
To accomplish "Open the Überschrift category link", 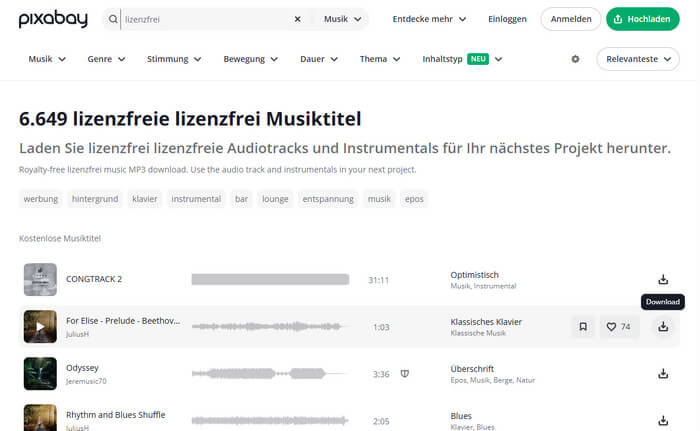I will 472,369.
